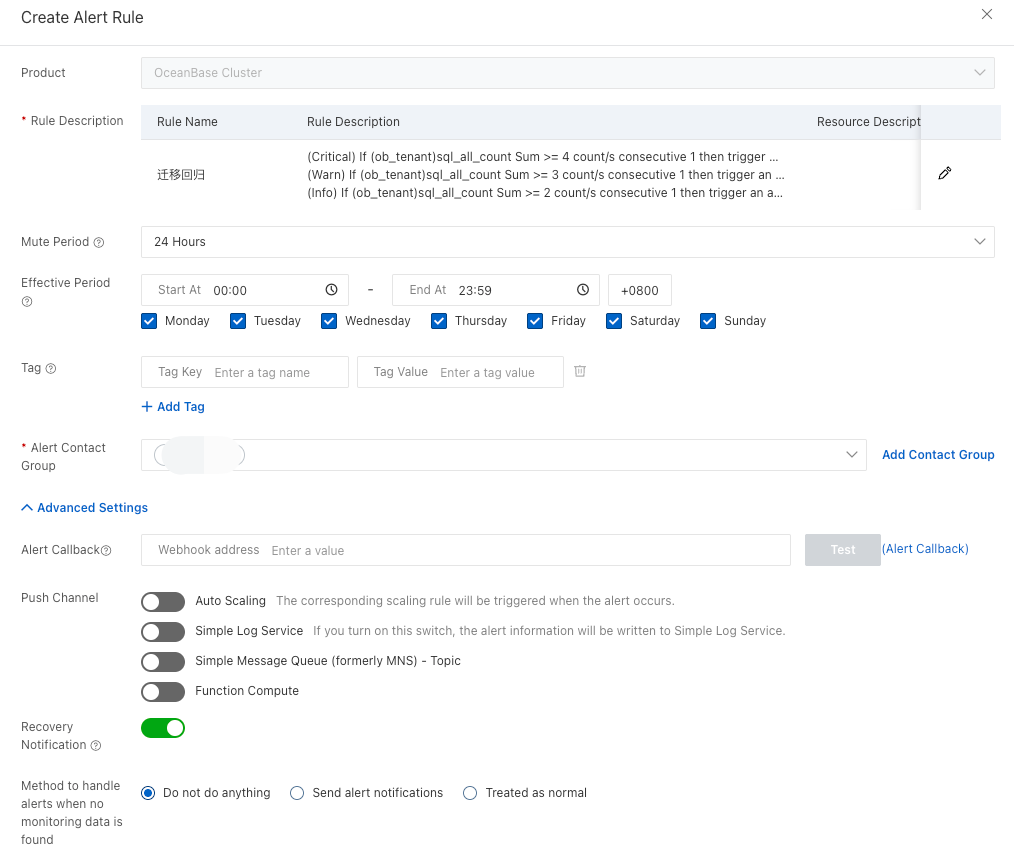Image resolution: width=1014 pixels, height=855 pixels.
Task: Click the Recovery Notification help icon
Action: click(x=96, y=745)
